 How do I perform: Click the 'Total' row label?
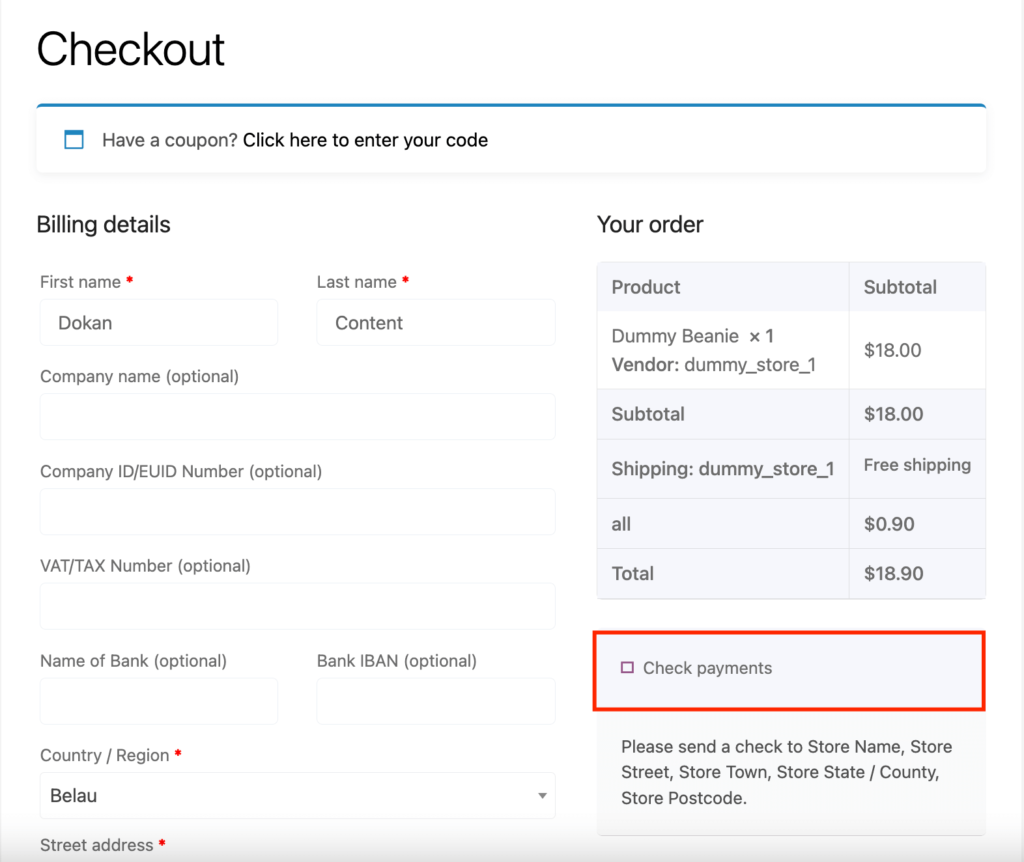(632, 573)
